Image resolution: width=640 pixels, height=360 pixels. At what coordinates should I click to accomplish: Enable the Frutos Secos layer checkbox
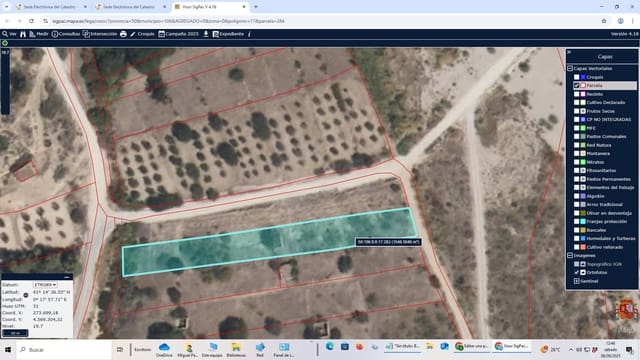(576, 111)
